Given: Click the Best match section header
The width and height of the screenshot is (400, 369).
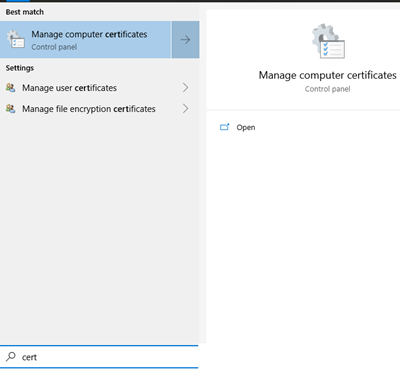Looking at the screenshot, I should (25, 12).
